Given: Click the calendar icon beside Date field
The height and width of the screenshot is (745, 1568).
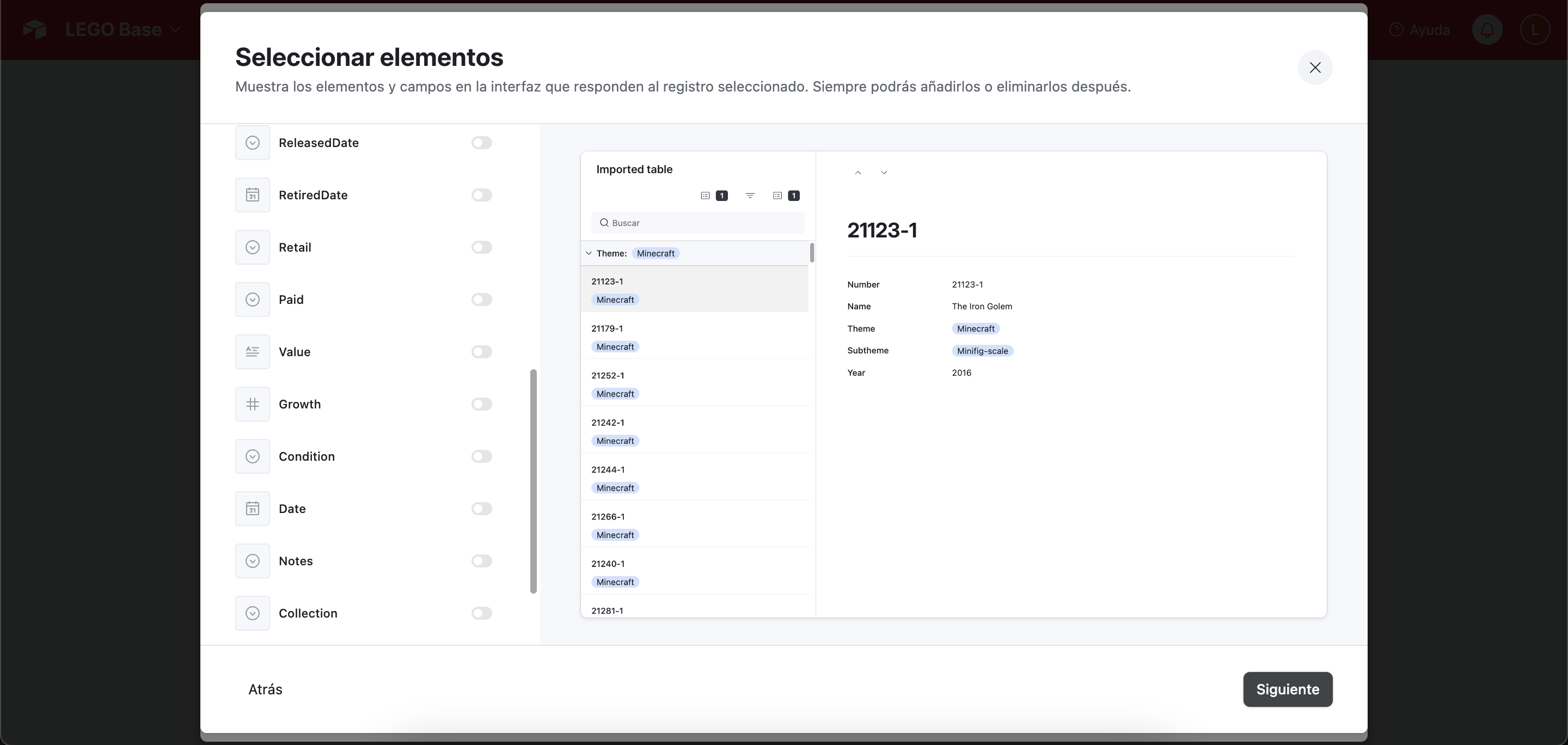Looking at the screenshot, I should pos(252,509).
